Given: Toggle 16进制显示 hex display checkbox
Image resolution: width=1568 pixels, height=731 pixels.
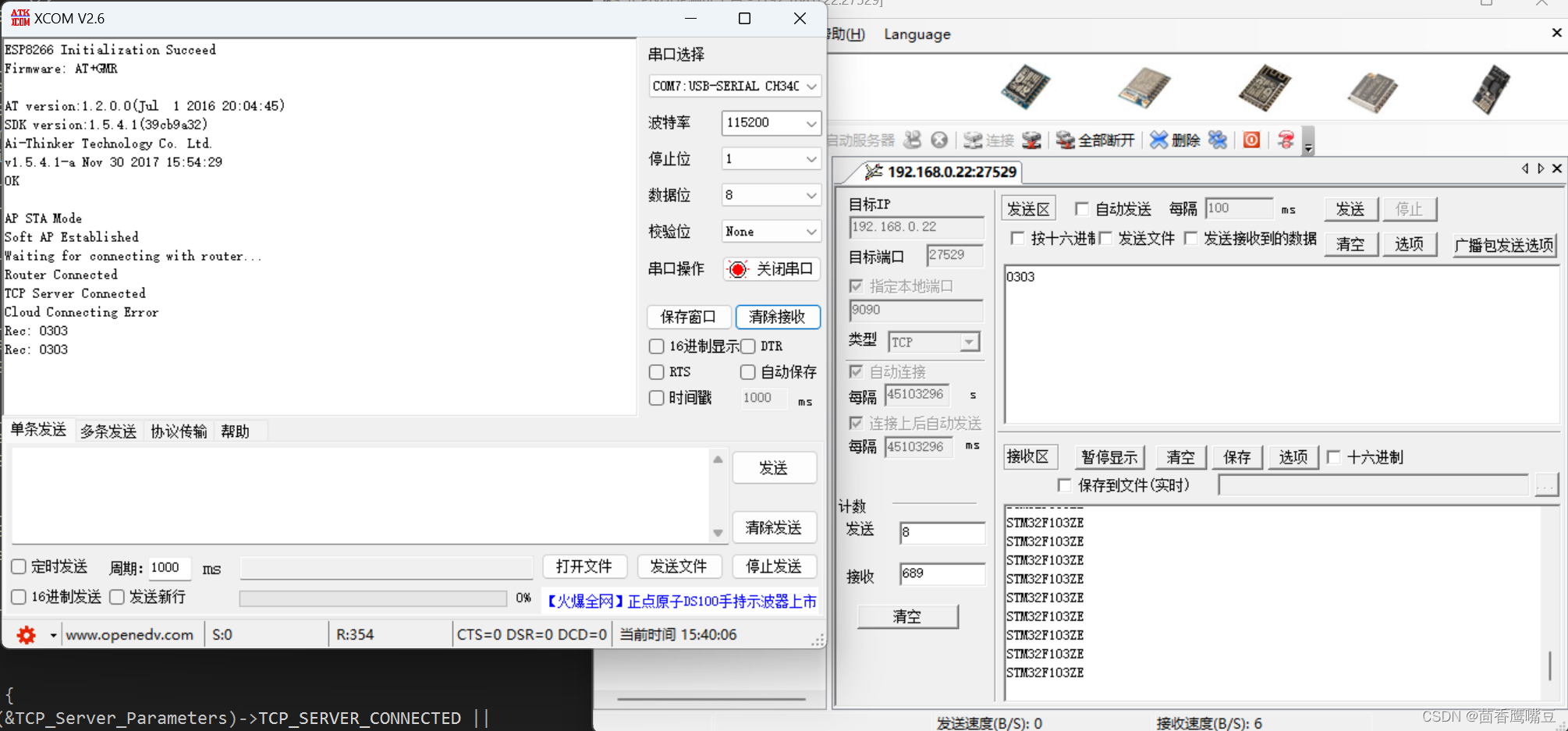Looking at the screenshot, I should point(657,346).
